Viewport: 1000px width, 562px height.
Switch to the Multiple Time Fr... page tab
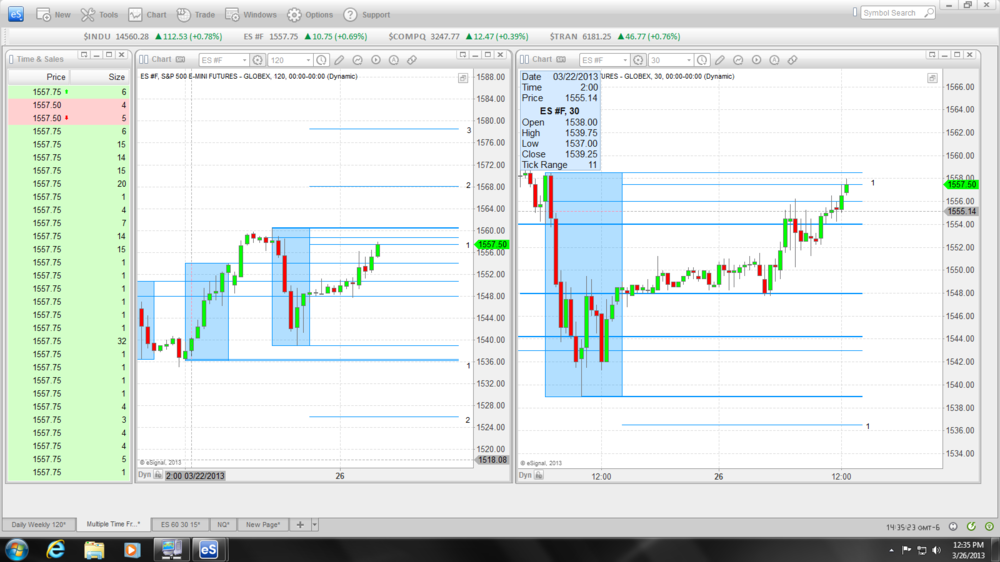[114, 524]
